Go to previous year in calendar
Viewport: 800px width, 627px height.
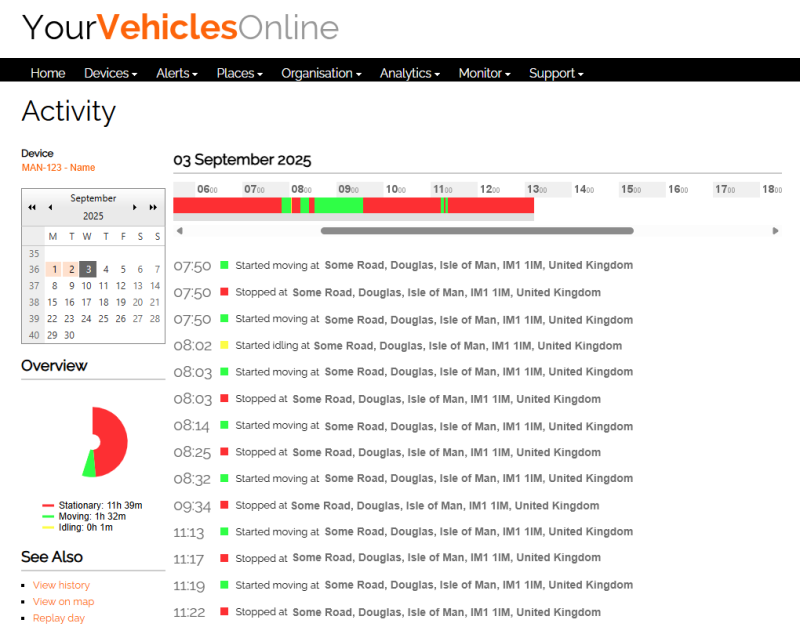(x=32, y=207)
